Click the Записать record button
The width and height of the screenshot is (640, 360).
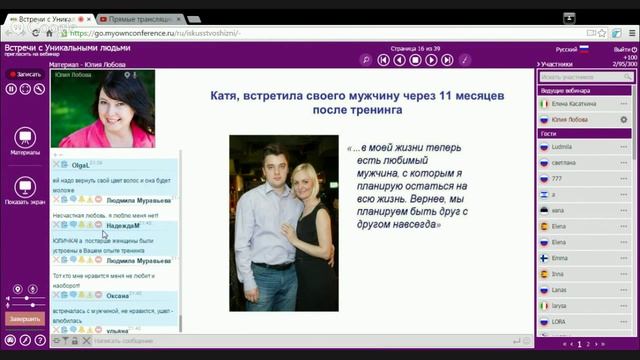point(25,74)
